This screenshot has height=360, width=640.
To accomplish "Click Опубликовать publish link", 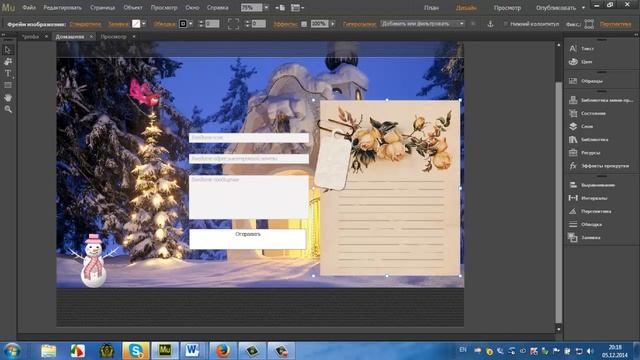I will tap(556, 8).
